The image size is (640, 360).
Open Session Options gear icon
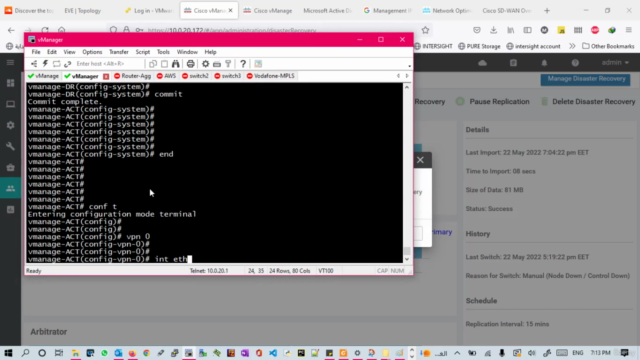(x=205, y=64)
